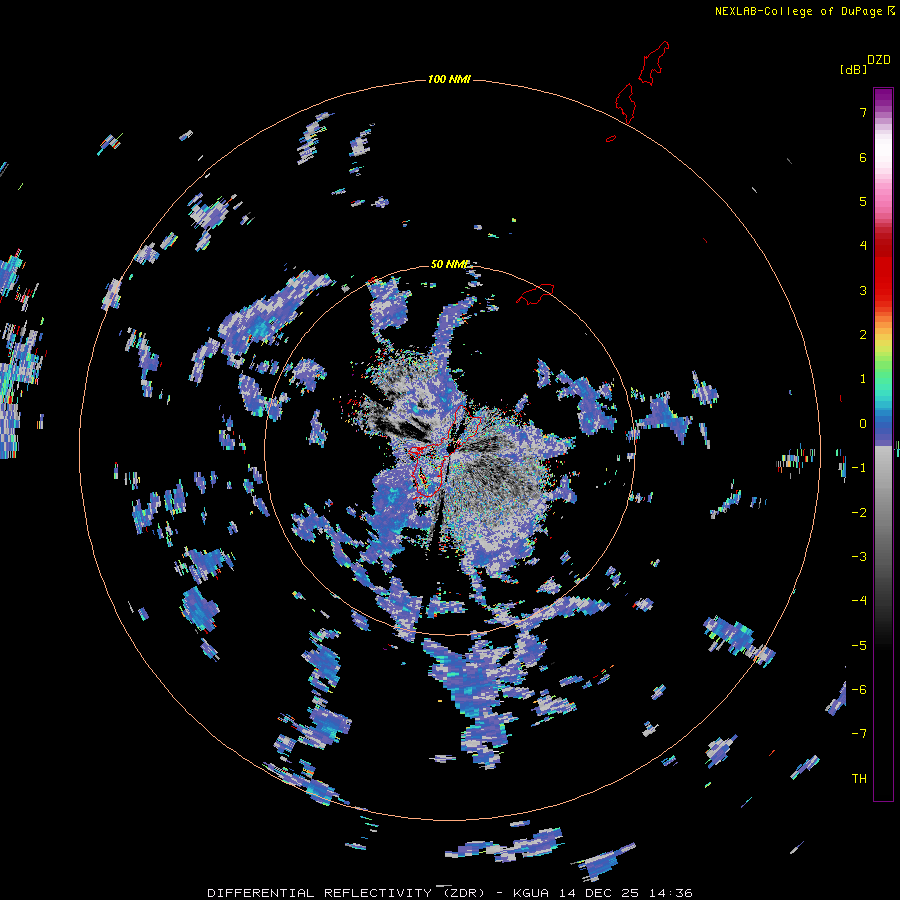The image size is (900, 900).
Task: Click the NEXLAB-College of DuPage watermark text
Action: coord(805,11)
